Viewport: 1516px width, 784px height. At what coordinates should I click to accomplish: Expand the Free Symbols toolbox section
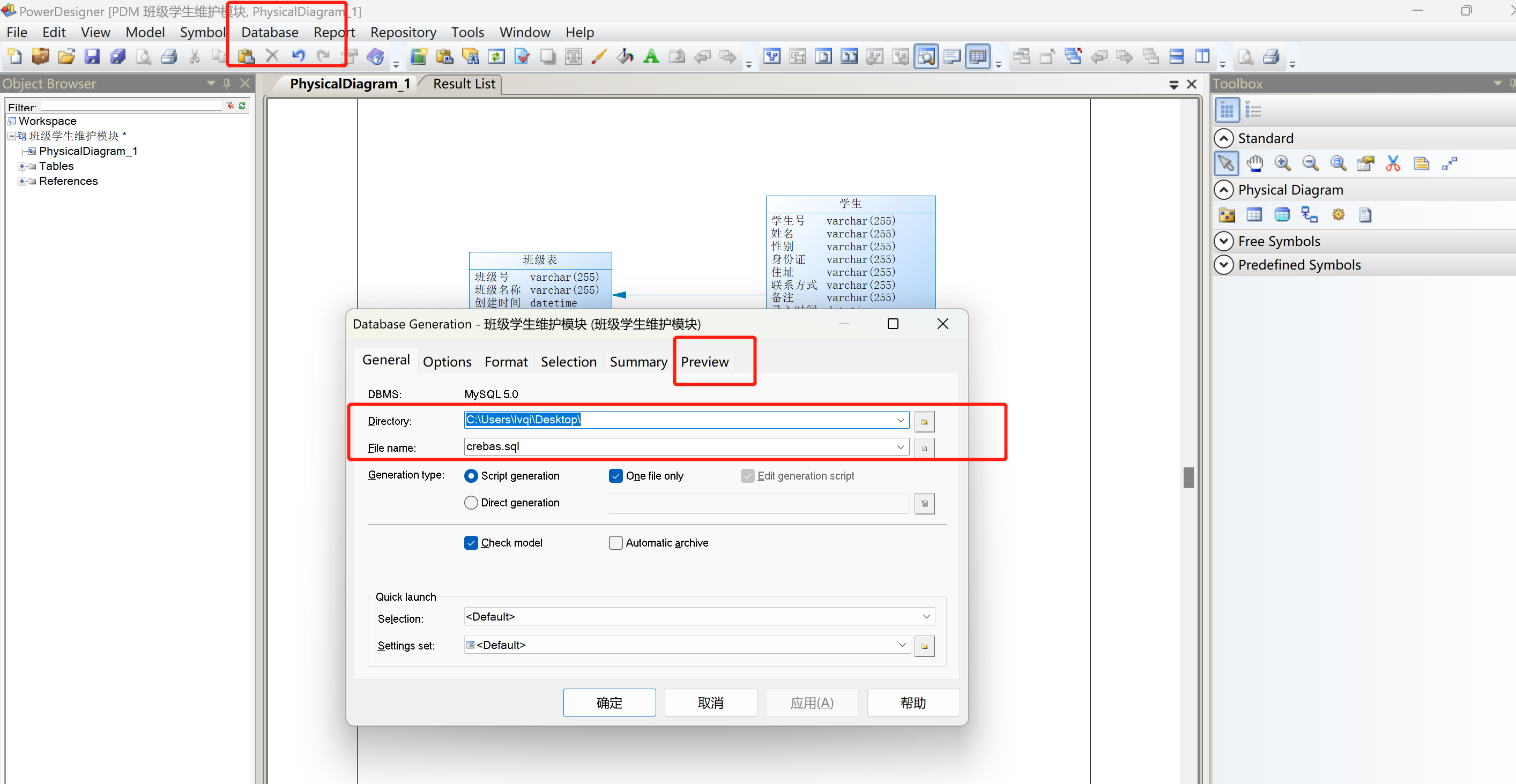(1224, 241)
